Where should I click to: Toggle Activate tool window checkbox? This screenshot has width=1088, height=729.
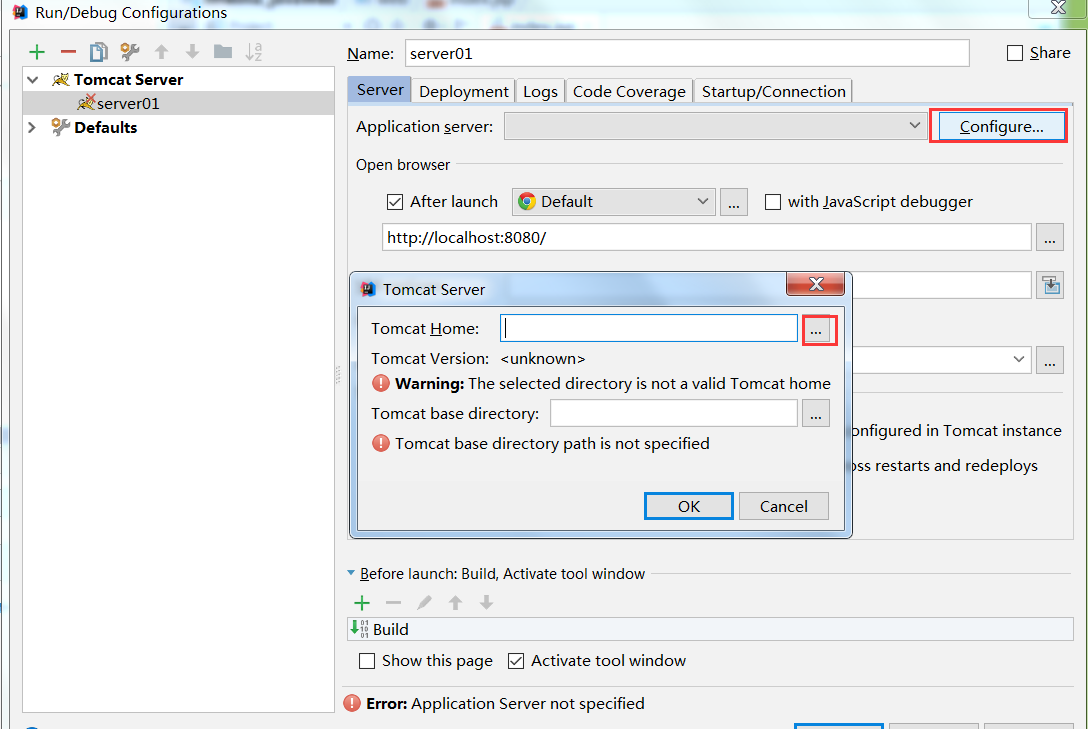(x=516, y=661)
